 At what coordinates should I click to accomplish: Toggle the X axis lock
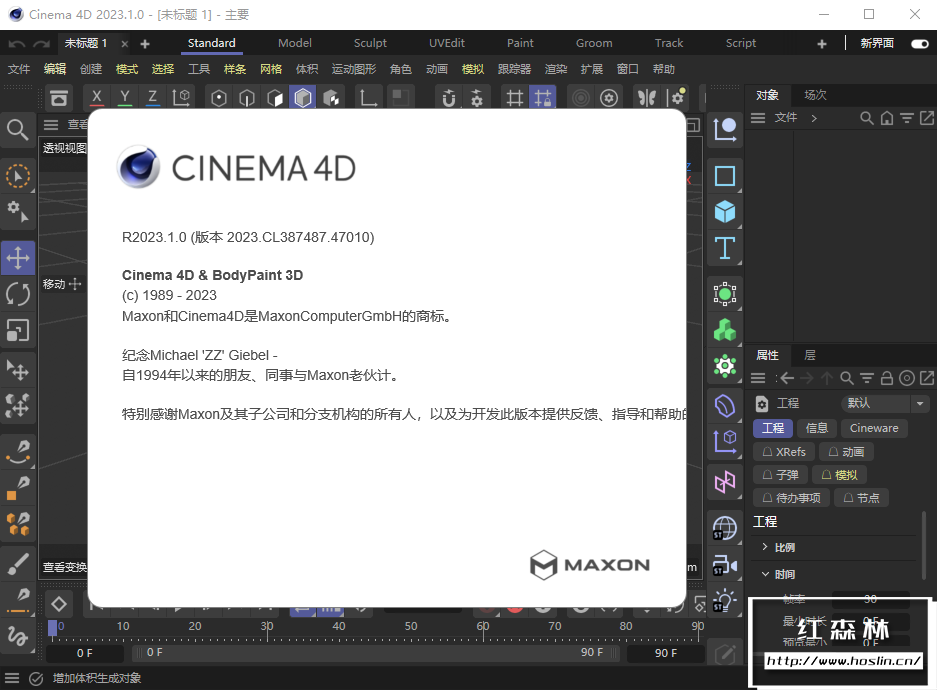click(x=97, y=97)
